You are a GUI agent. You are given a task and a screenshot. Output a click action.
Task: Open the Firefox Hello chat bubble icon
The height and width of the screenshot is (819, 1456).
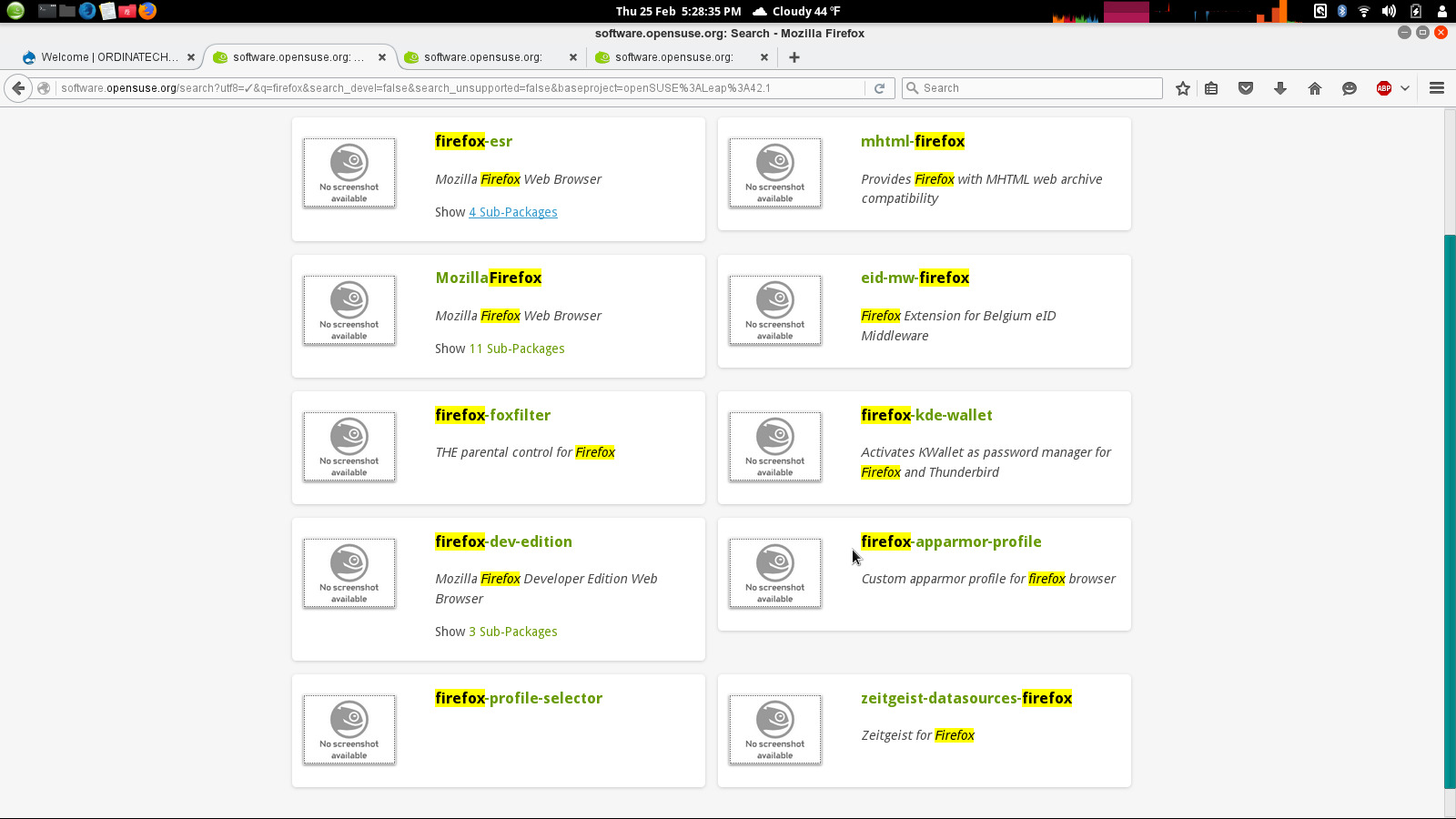pyautogui.click(x=1350, y=88)
